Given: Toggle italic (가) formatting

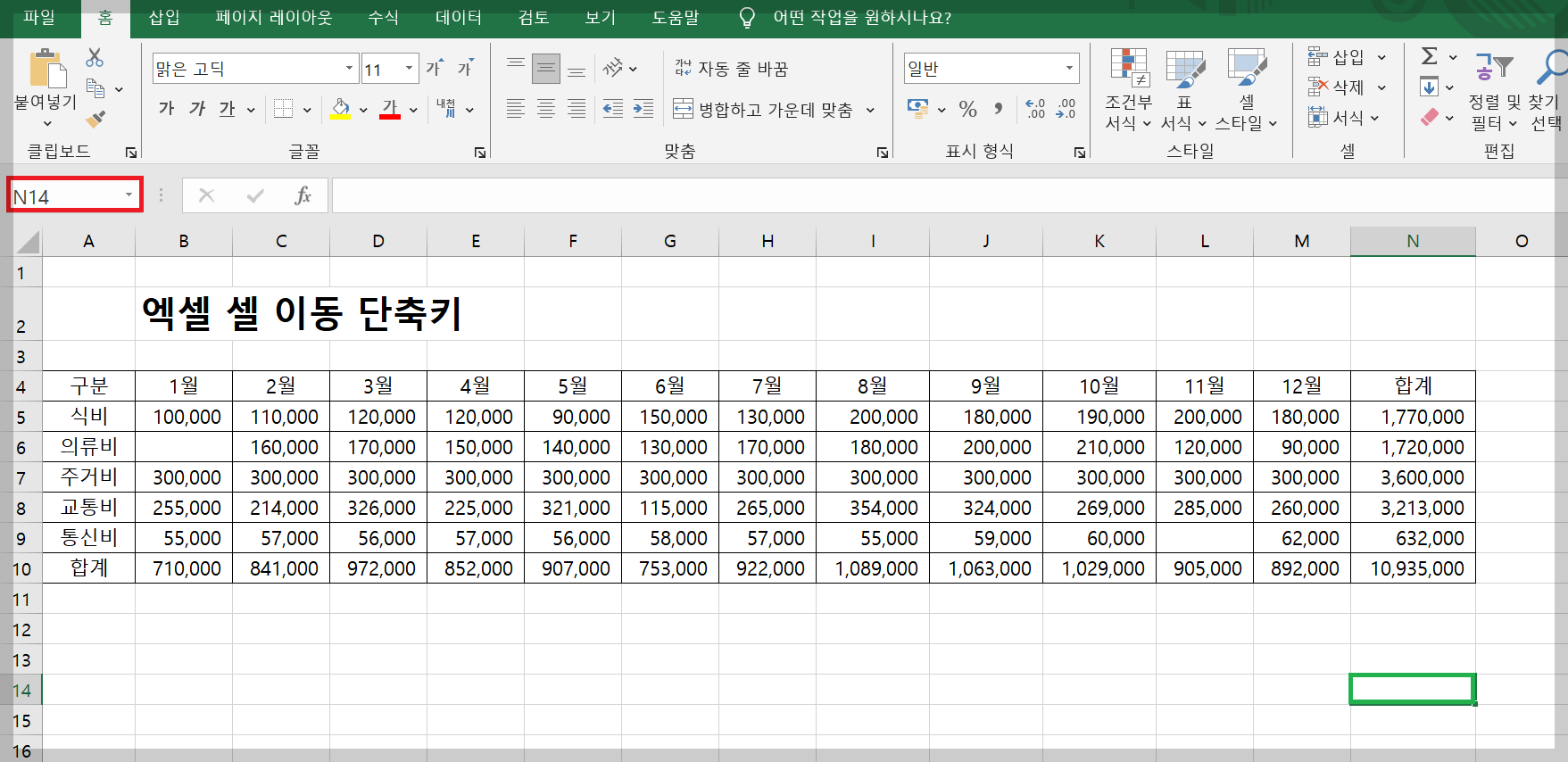Looking at the screenshot, I should (x=197, y=109).
